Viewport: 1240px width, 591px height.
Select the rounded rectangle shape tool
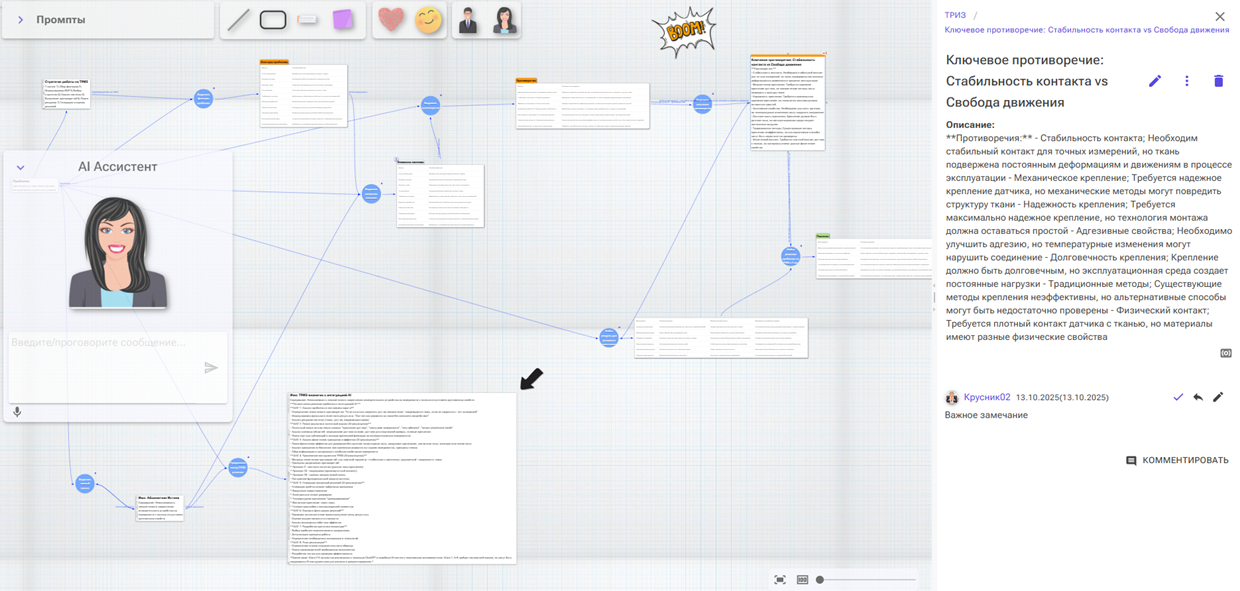pyautogui.click(x=273, y=20)
